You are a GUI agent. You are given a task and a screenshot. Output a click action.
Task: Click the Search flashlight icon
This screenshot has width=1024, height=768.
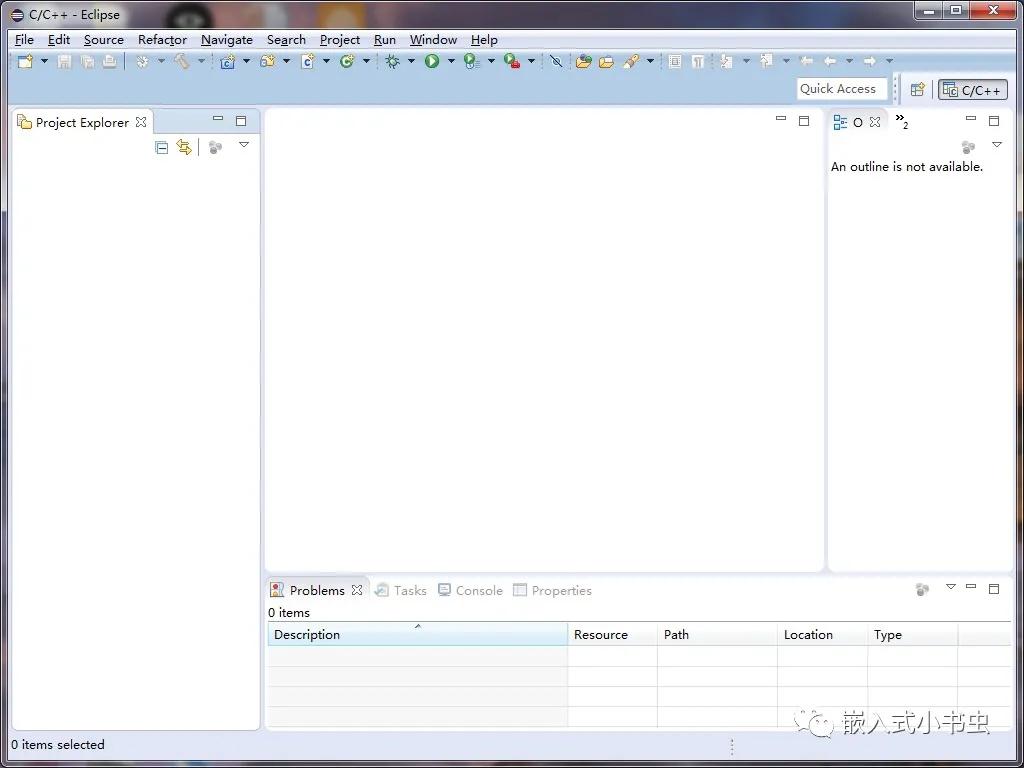pyautogui.click(x=631, y=61)
